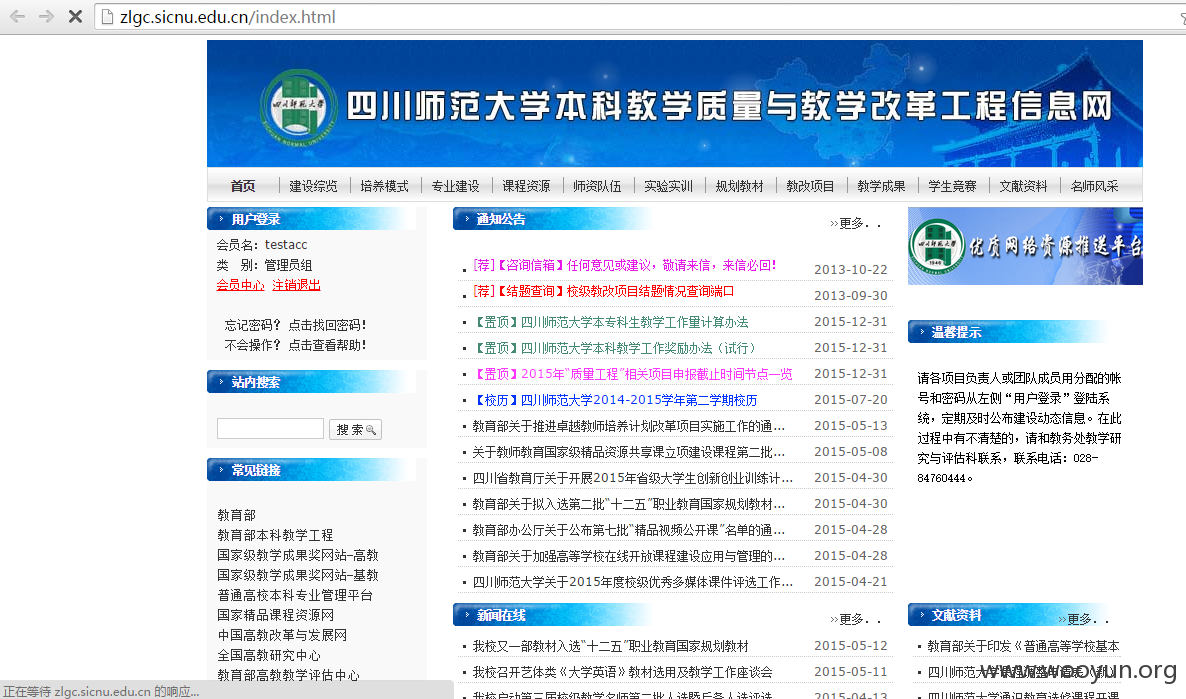Open 国家精品课程资源网 link
Image resolution: width=1186 pixels, height=699 pixels.
275,615
